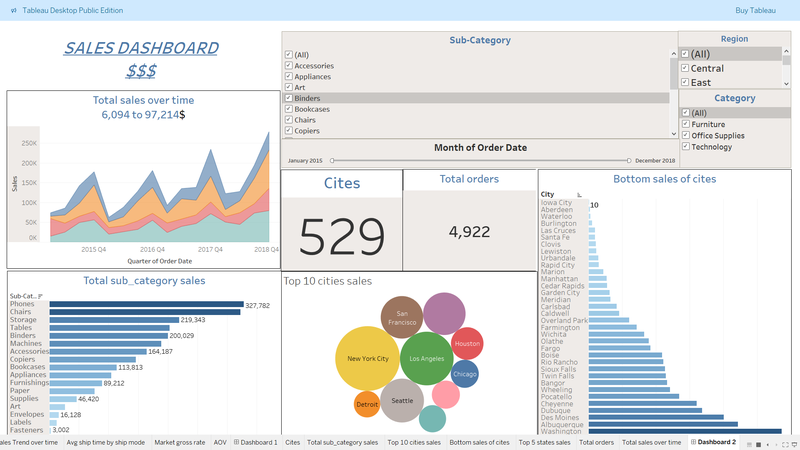This screenshot has width=800, height=450.
Task: Uncheck the Binders sub-category checkbox
Action: (x=289, y=98)
